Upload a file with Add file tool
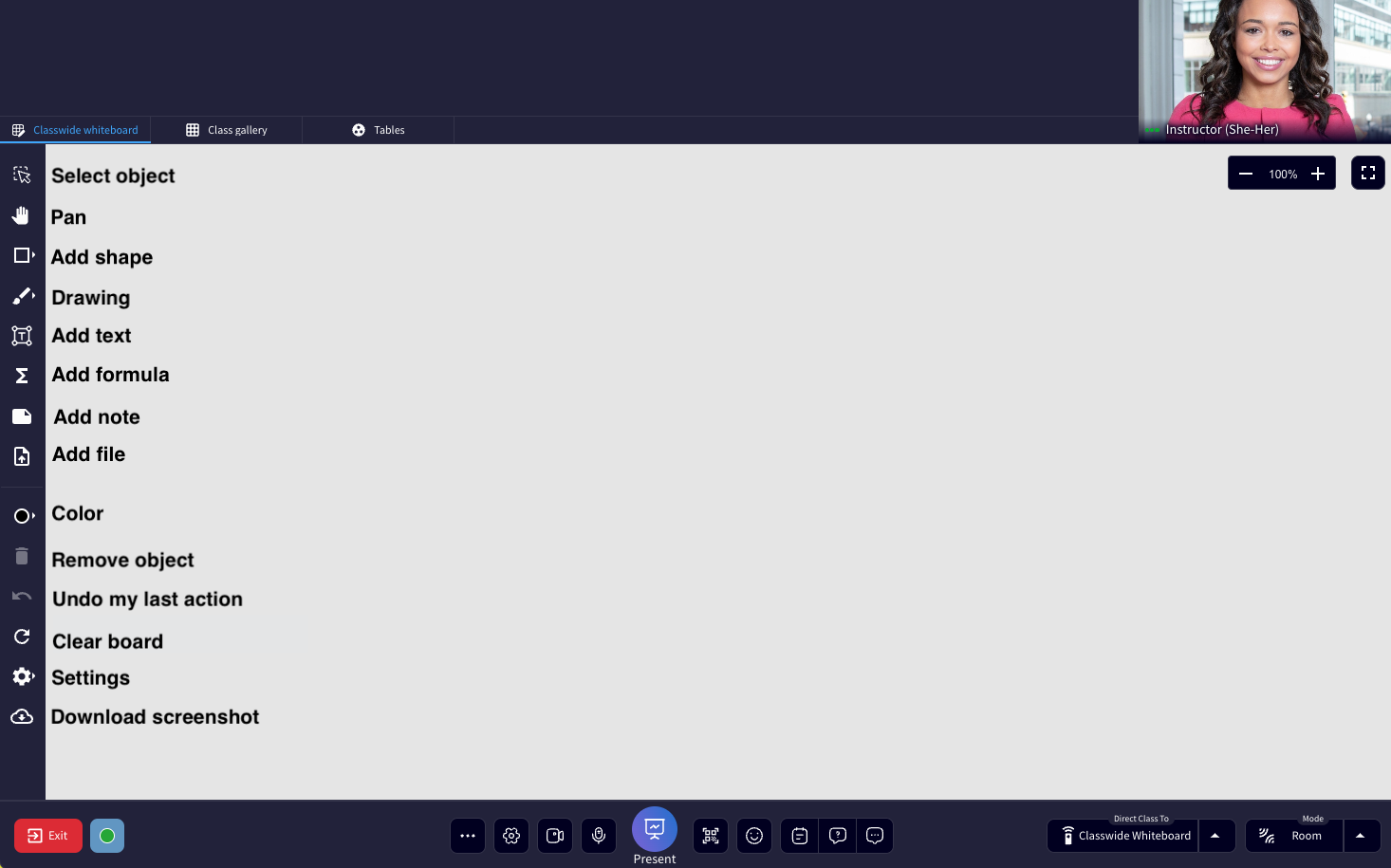The height and width of the screenshot is (868, 1391). [22, 456]
